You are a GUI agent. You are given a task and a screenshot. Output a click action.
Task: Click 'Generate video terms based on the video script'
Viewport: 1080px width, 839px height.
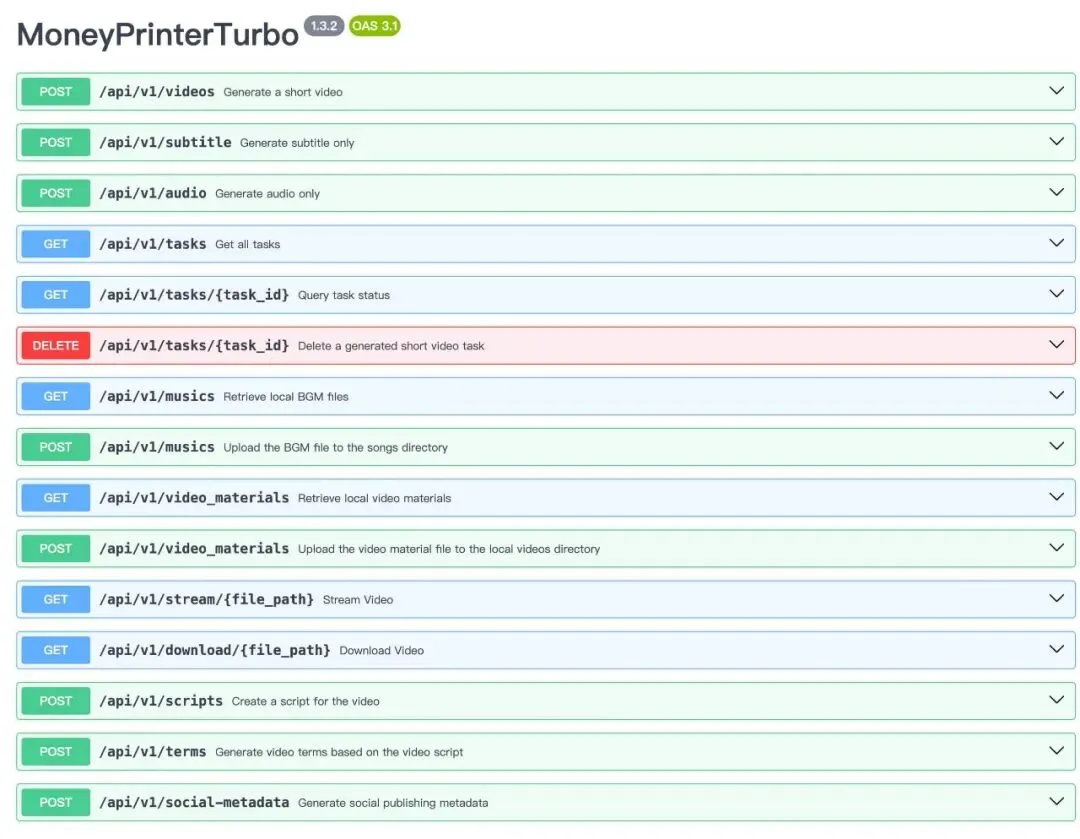click(339, 752)
